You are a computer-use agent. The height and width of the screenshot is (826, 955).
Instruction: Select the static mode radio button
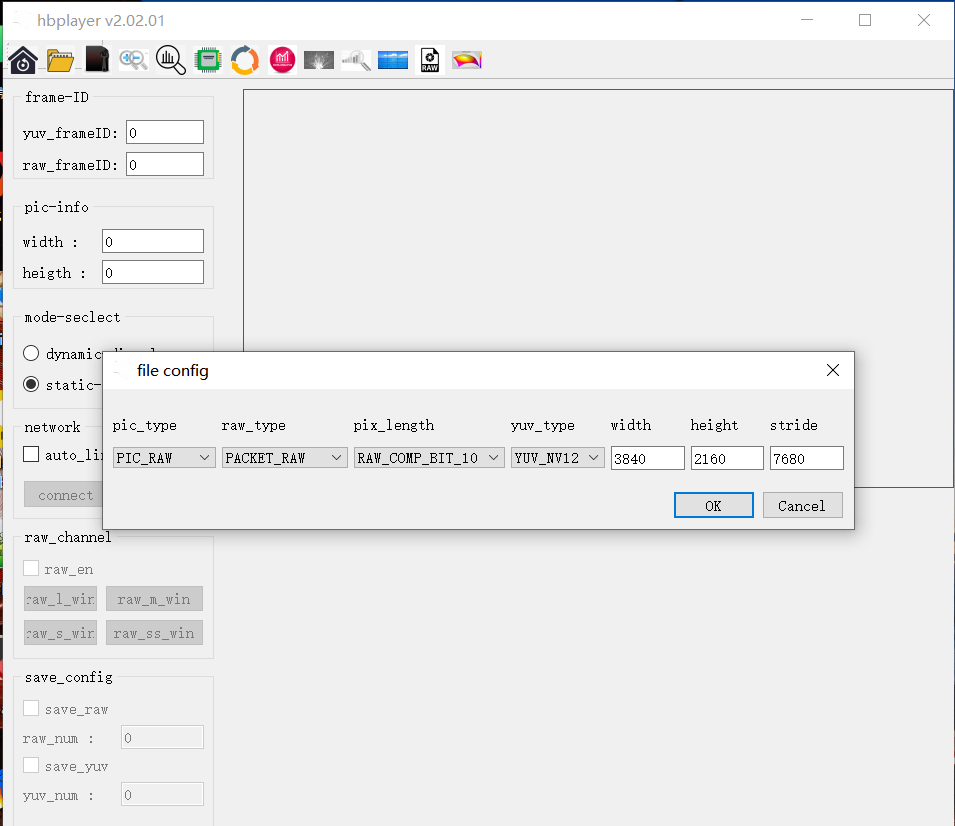[31, 384]
